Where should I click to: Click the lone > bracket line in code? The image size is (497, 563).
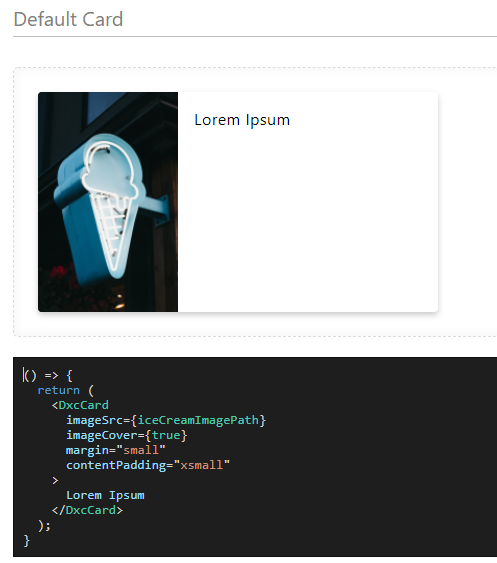(x=55, y=480)
